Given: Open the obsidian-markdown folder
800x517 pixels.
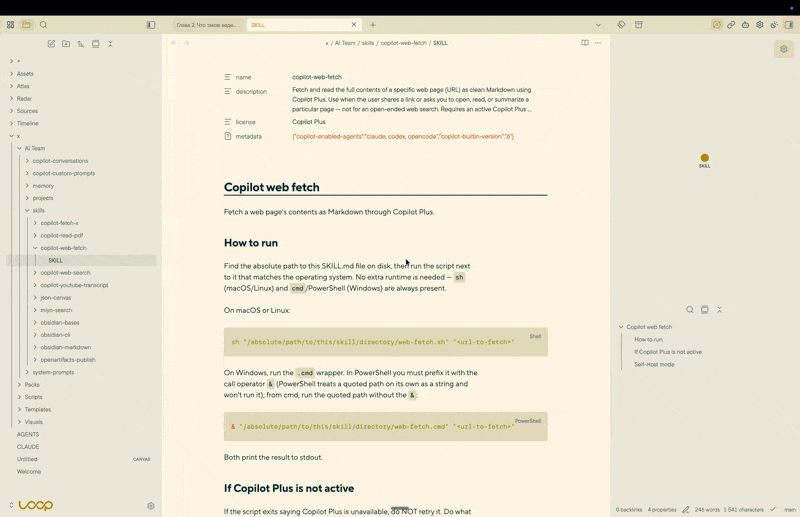Looking at the screenshot, I should click(x=66, y=348).
